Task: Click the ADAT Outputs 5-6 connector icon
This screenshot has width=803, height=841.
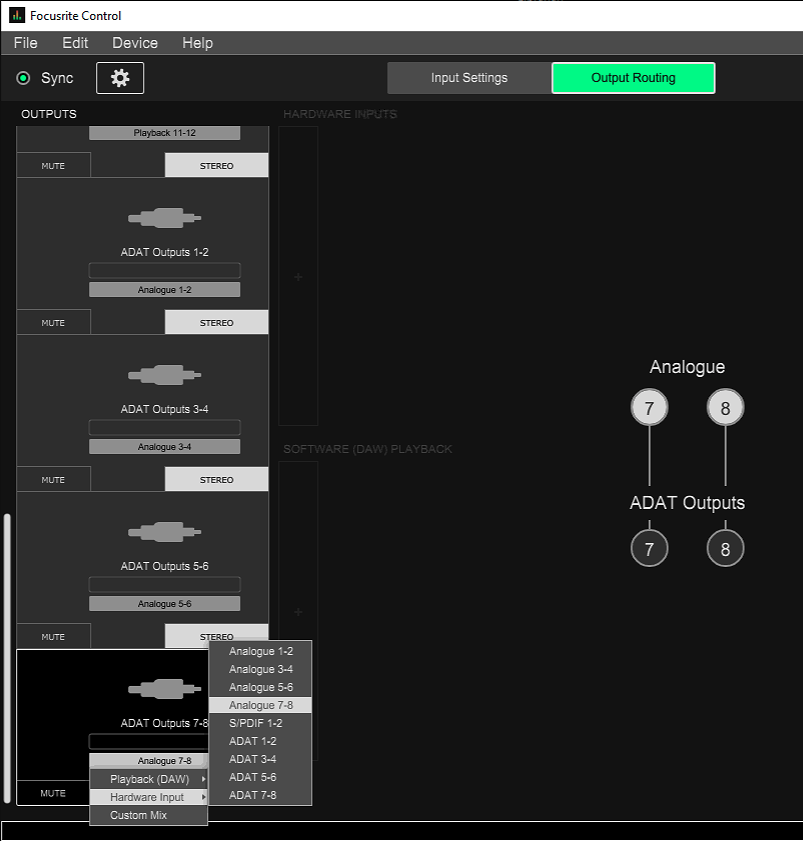Action: pyautogui.click(x=164, y=532)
